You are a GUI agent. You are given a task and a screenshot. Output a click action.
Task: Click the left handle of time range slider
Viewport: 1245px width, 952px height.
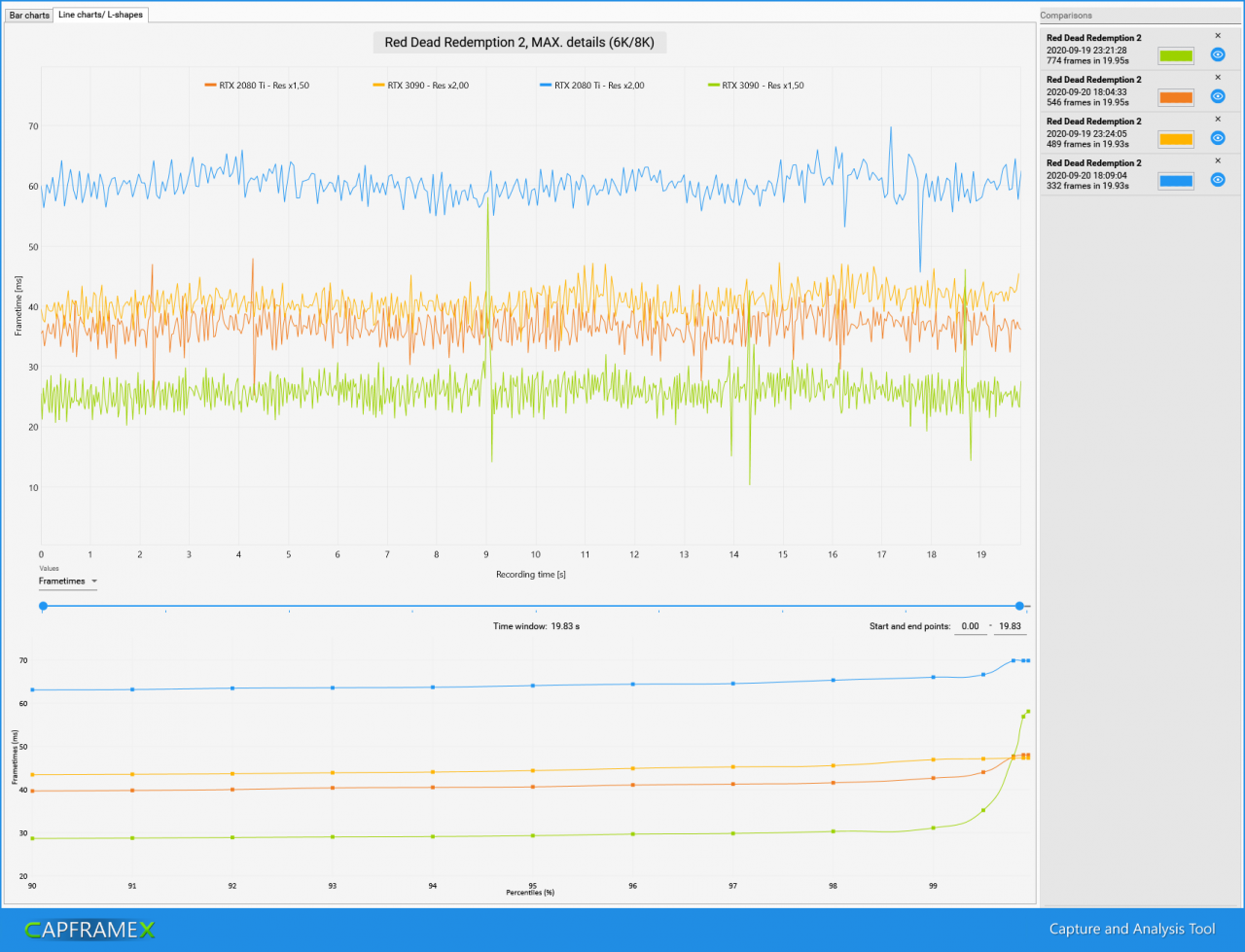43,606
